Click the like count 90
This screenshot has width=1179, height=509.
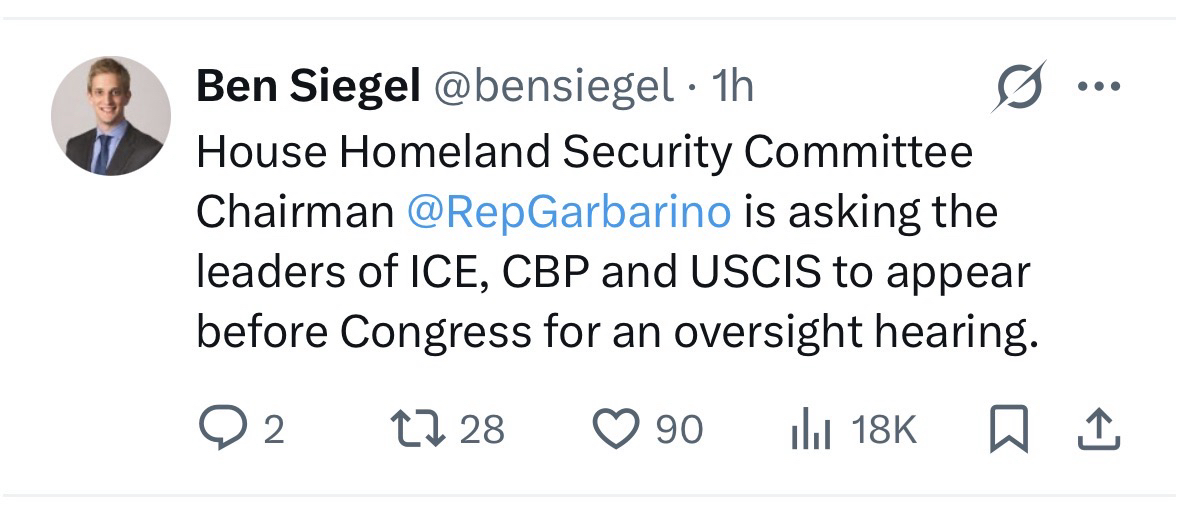coord(679,430)
